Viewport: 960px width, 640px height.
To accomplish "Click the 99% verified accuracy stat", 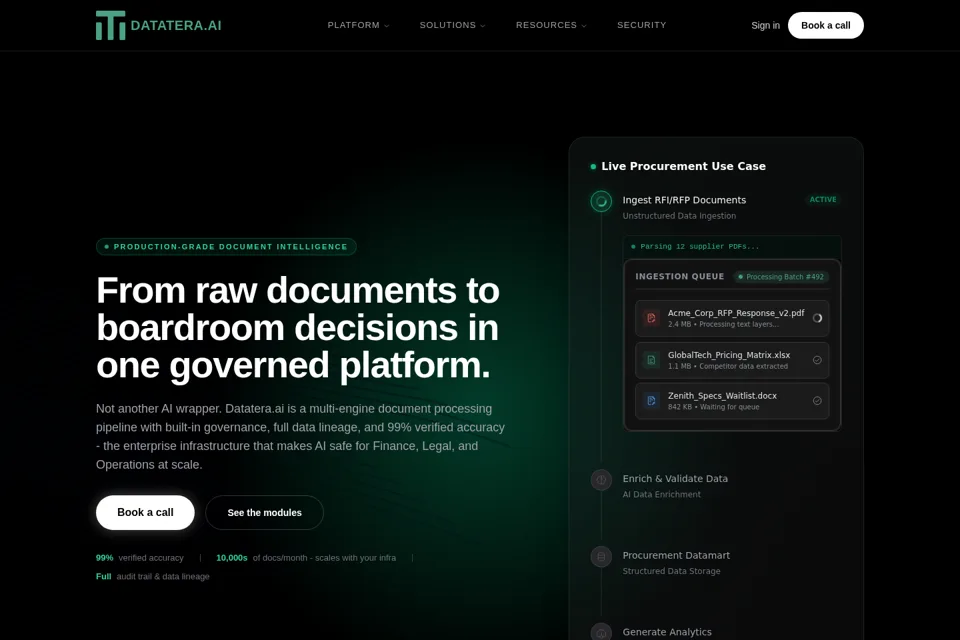I will (140, 558).
